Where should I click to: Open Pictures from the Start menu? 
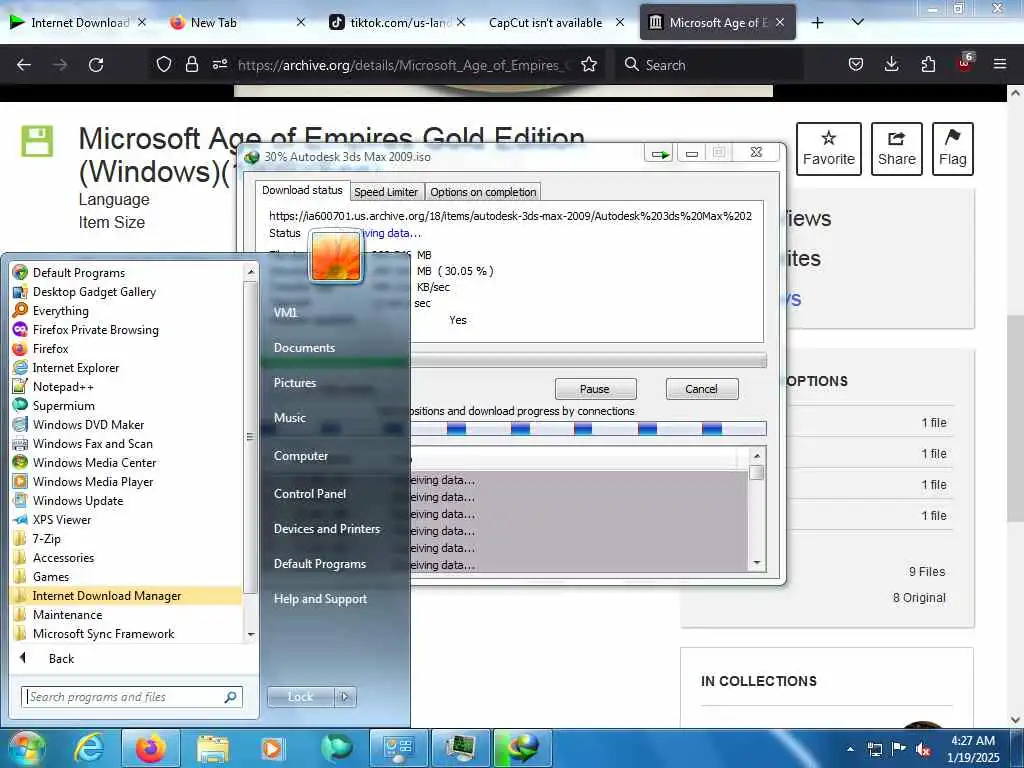click(x=295, y=383)
